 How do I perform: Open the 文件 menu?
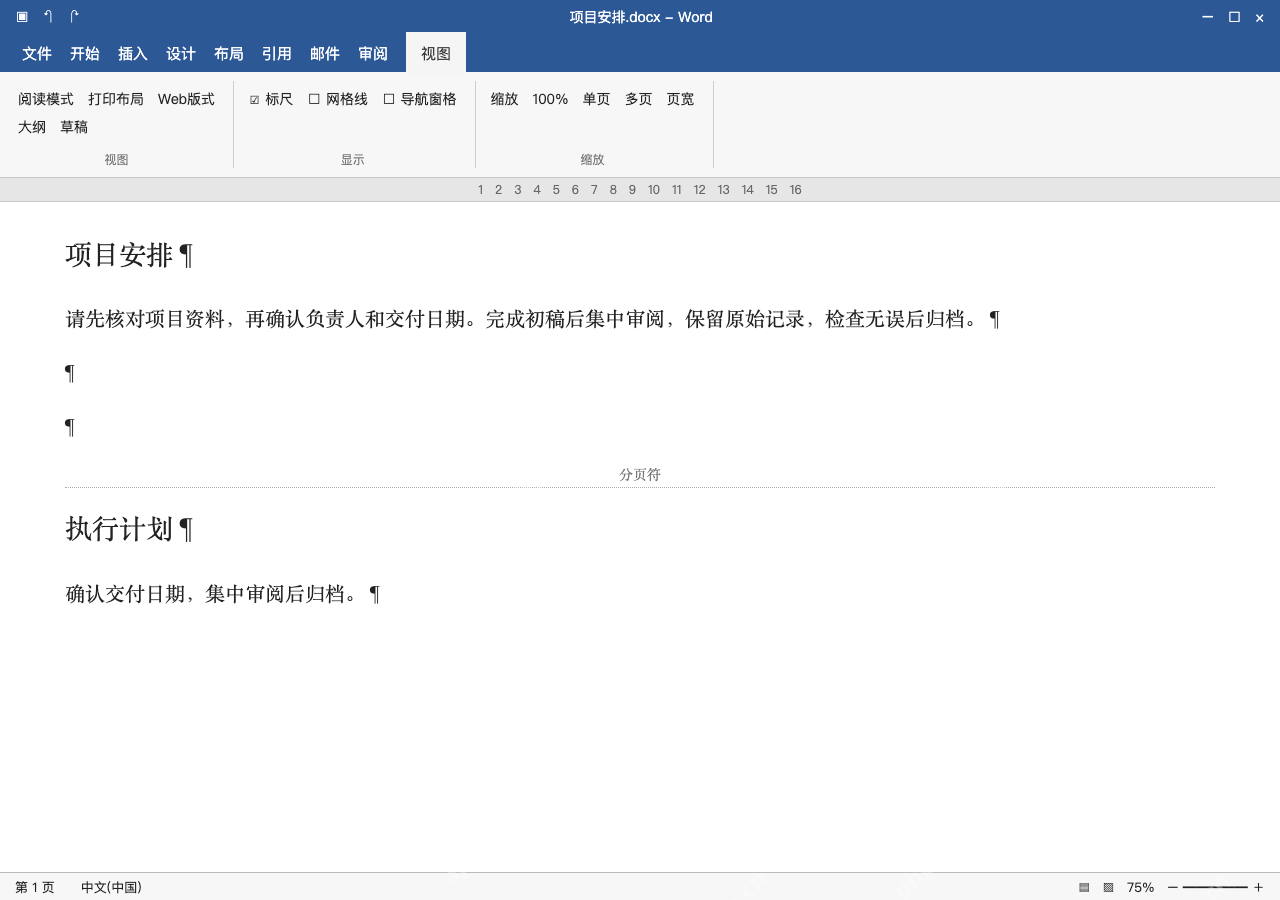37,54
